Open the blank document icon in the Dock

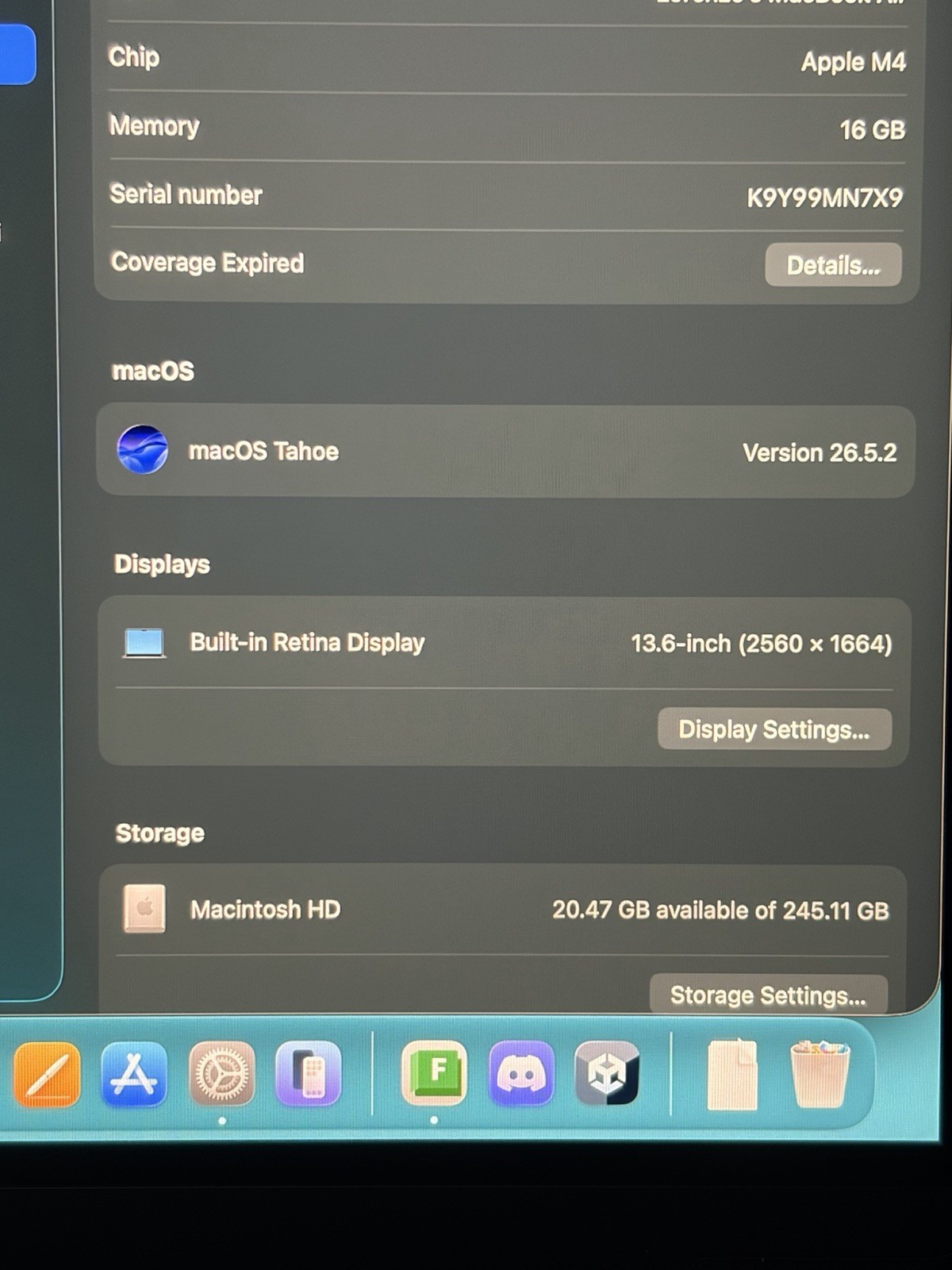pos(731,1074)
